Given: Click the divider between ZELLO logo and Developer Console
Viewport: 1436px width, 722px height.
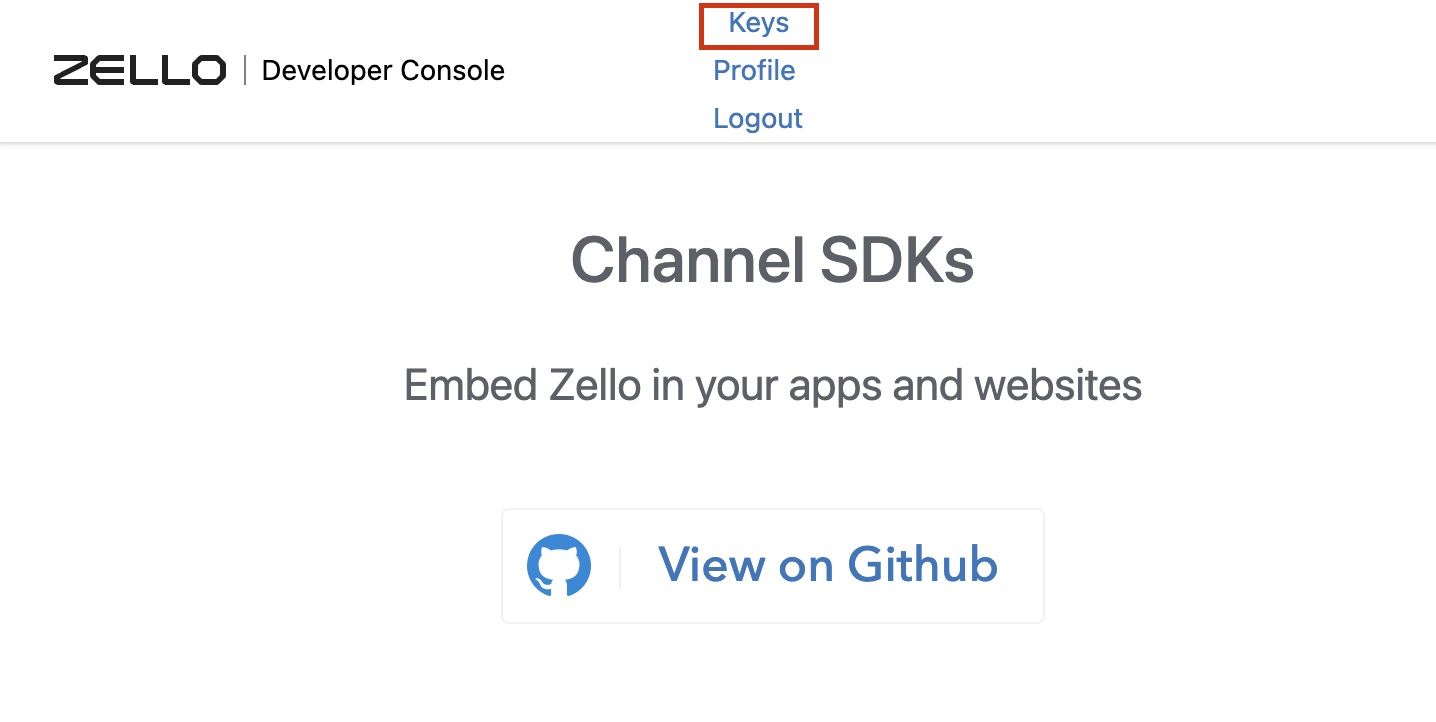Looking at the screenshot, I should click(x=244, y=71).
